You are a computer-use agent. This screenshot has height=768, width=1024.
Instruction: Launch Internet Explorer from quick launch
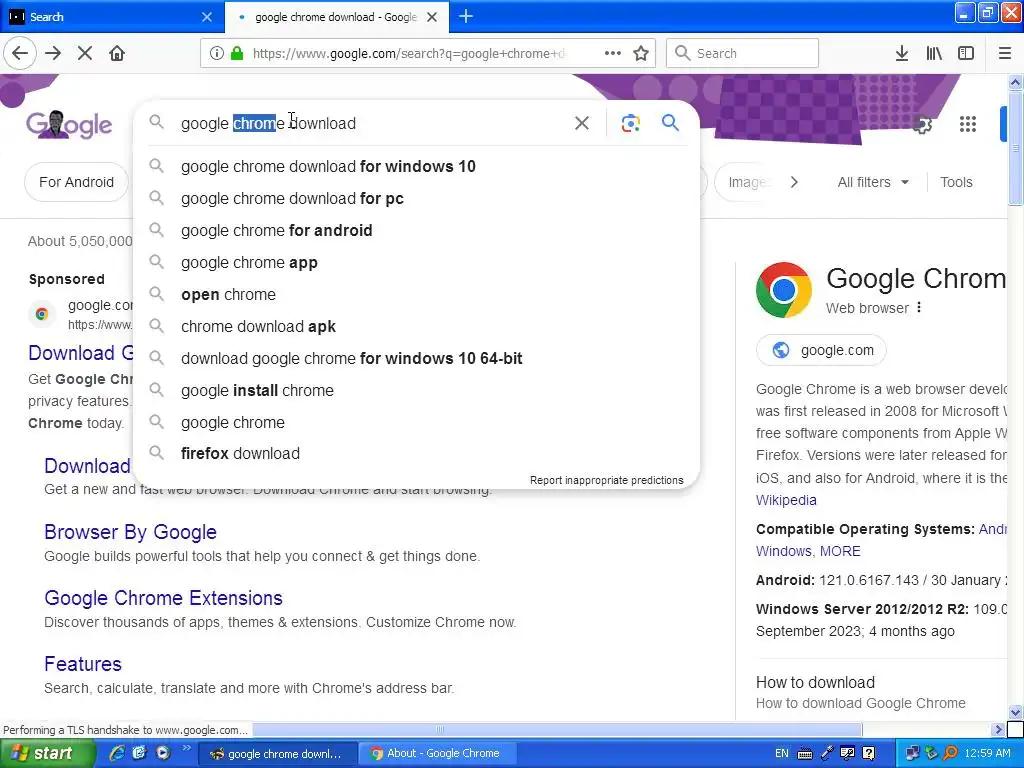117,753
